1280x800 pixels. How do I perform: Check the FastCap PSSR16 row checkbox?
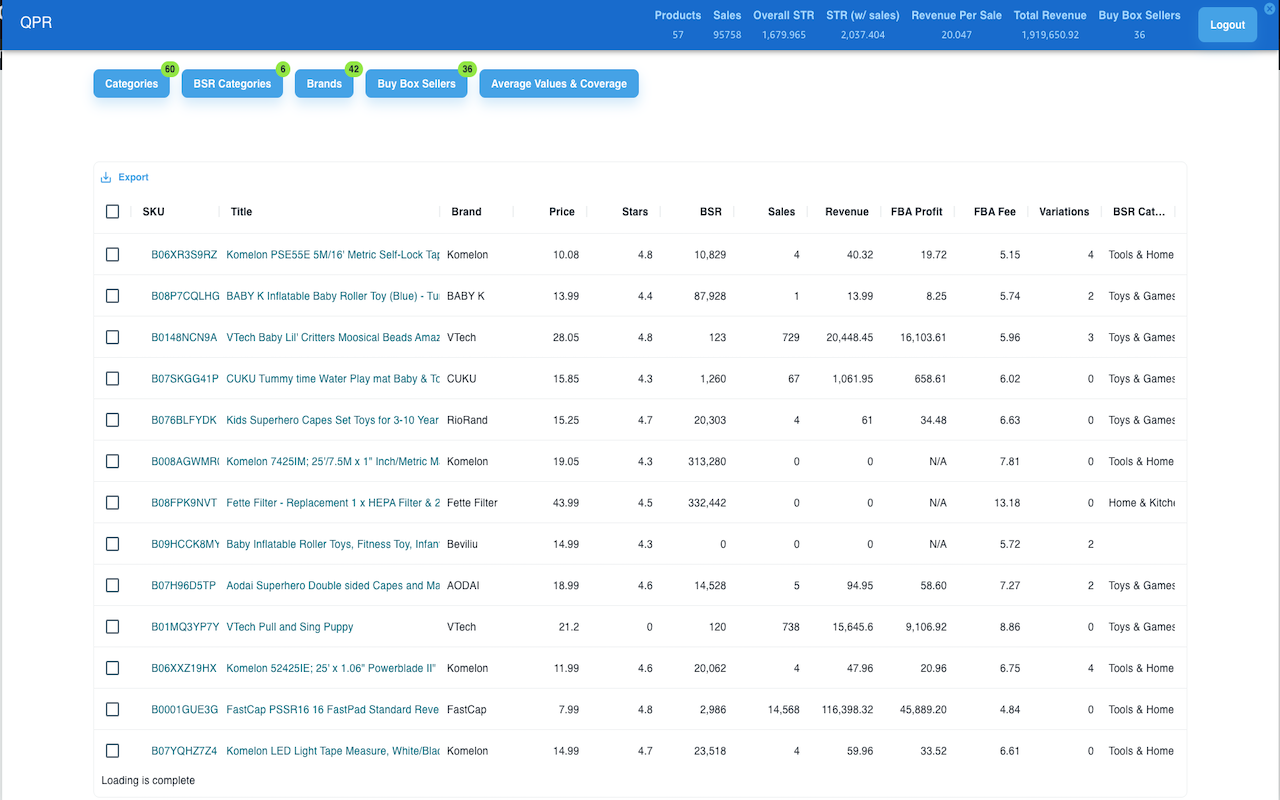pyautogui.click(x=112, y=709)
